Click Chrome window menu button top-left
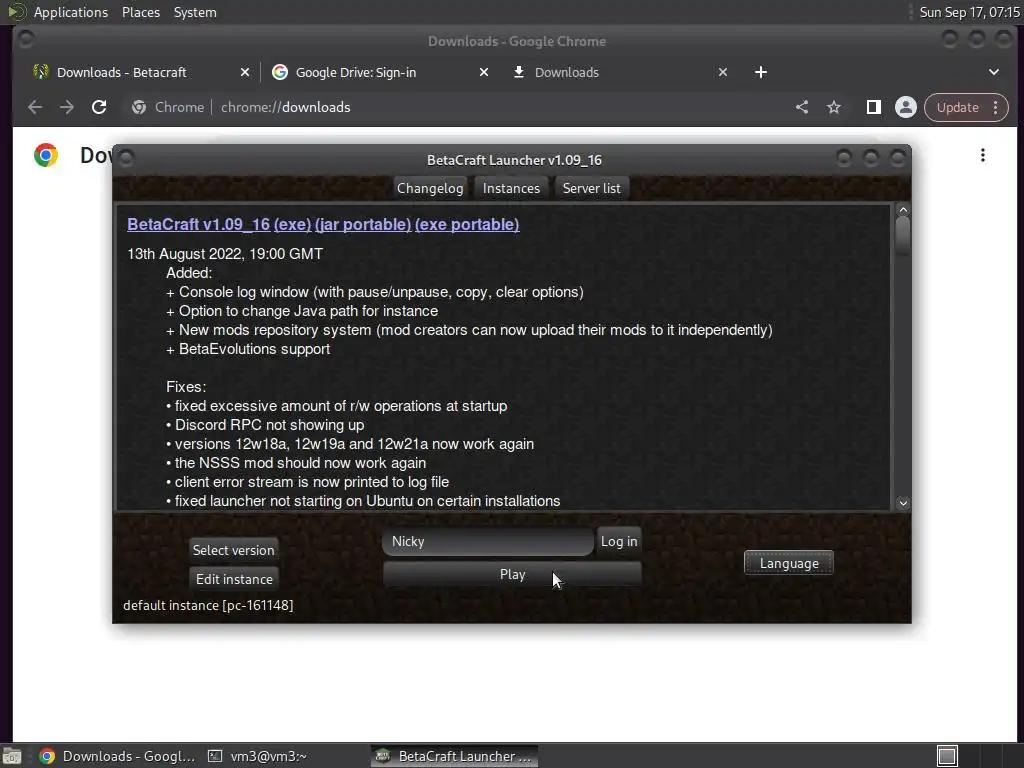The height and width of the screenshot is (768, 1024). pyautogui.click(x=27, y=40)
